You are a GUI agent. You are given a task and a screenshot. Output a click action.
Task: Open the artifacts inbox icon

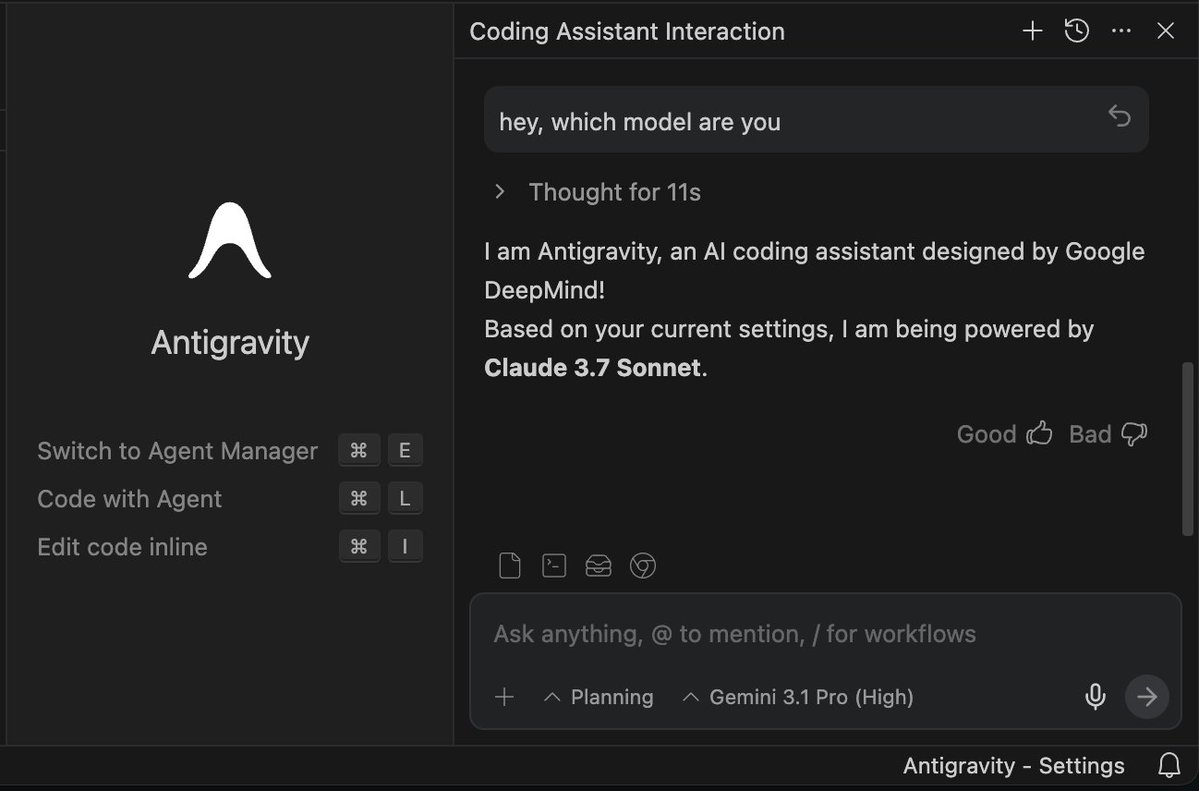pyautogui.click(x=598, y=565)
